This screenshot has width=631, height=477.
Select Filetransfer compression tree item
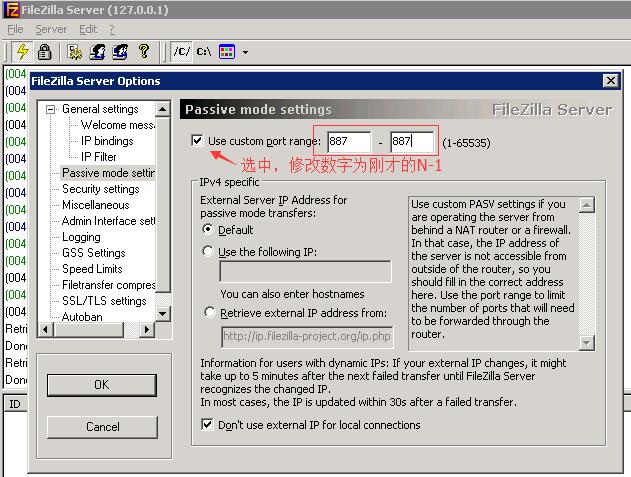click(x=108, y=285)
